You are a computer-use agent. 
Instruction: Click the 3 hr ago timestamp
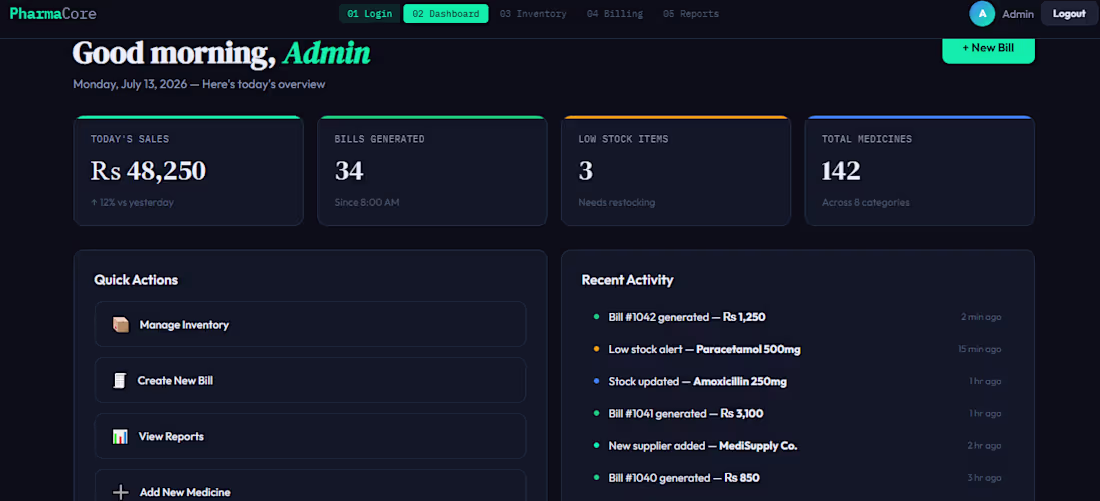pos(984,478)
